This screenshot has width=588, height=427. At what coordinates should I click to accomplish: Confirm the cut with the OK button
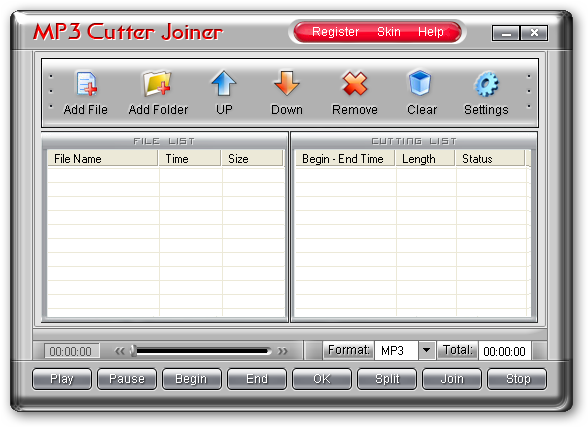tap(322, 379)
